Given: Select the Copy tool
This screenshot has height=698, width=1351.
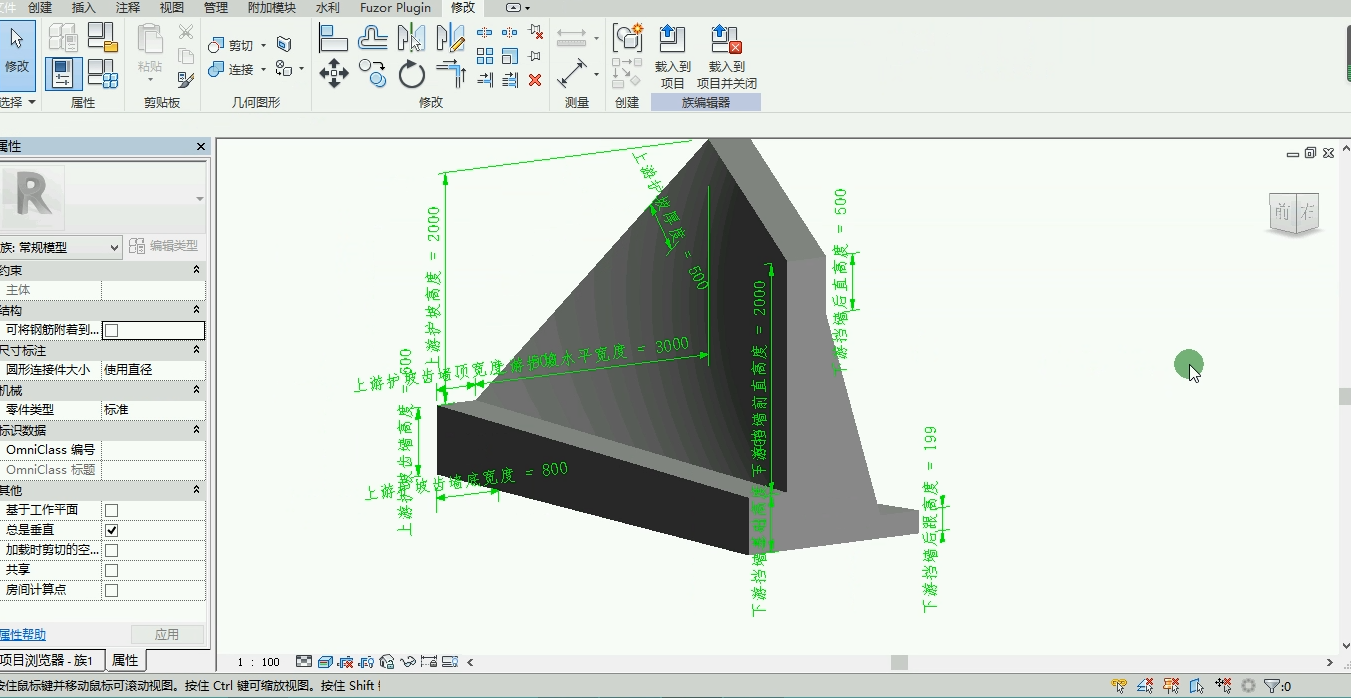Looking at the screenshot, I should 372,73.
